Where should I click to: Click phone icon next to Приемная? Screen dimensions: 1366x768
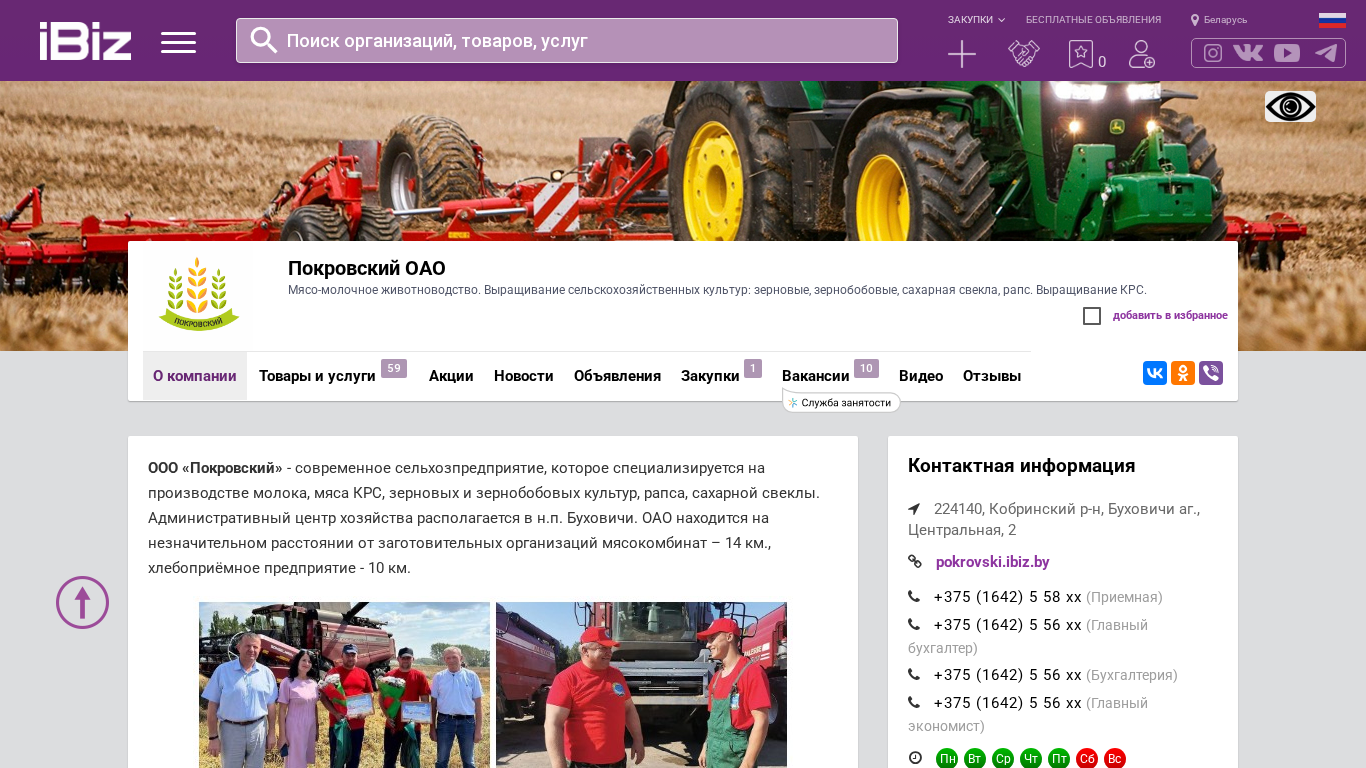click(x=914, y=597)
